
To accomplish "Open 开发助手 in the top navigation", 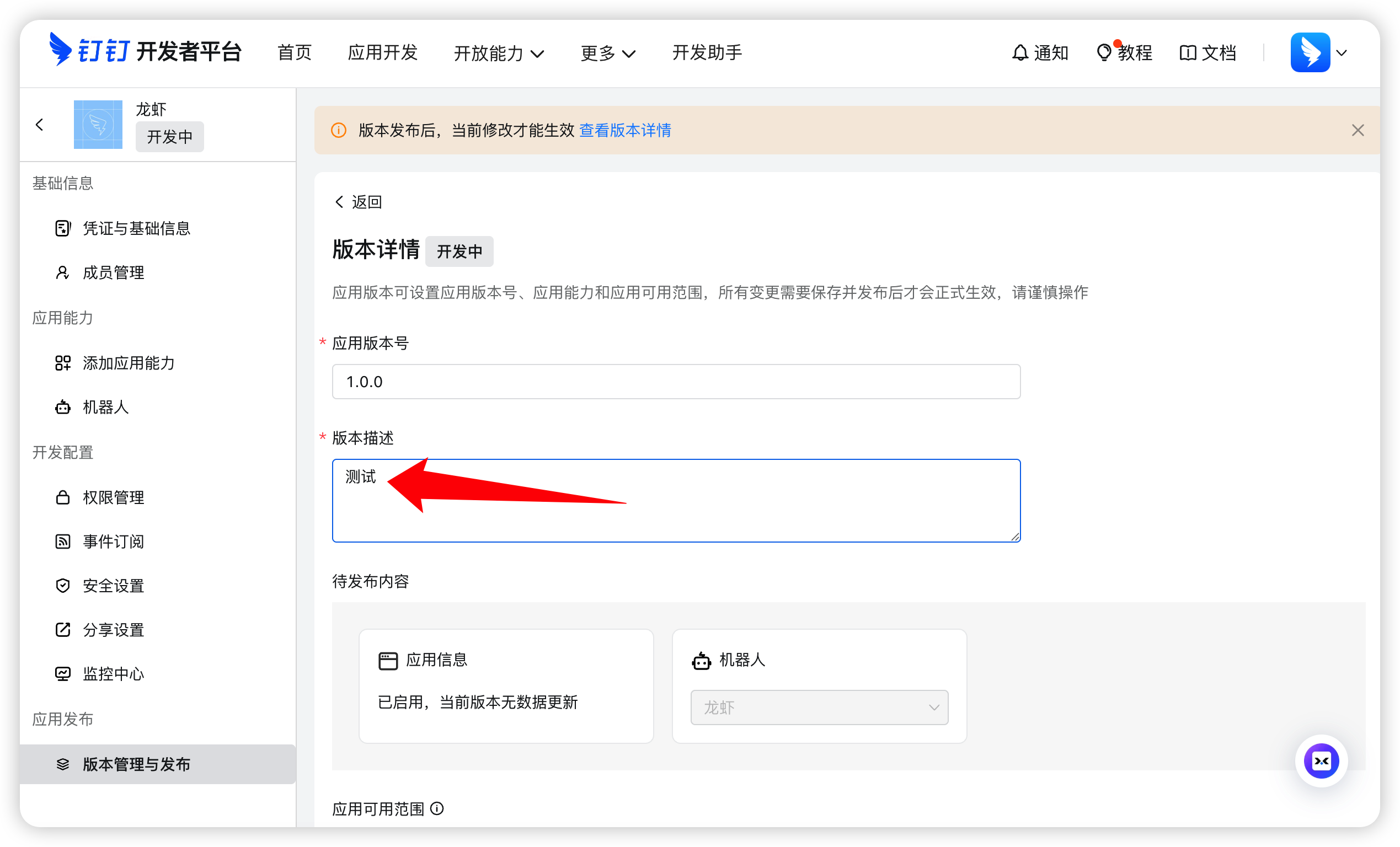I will 707,53.
